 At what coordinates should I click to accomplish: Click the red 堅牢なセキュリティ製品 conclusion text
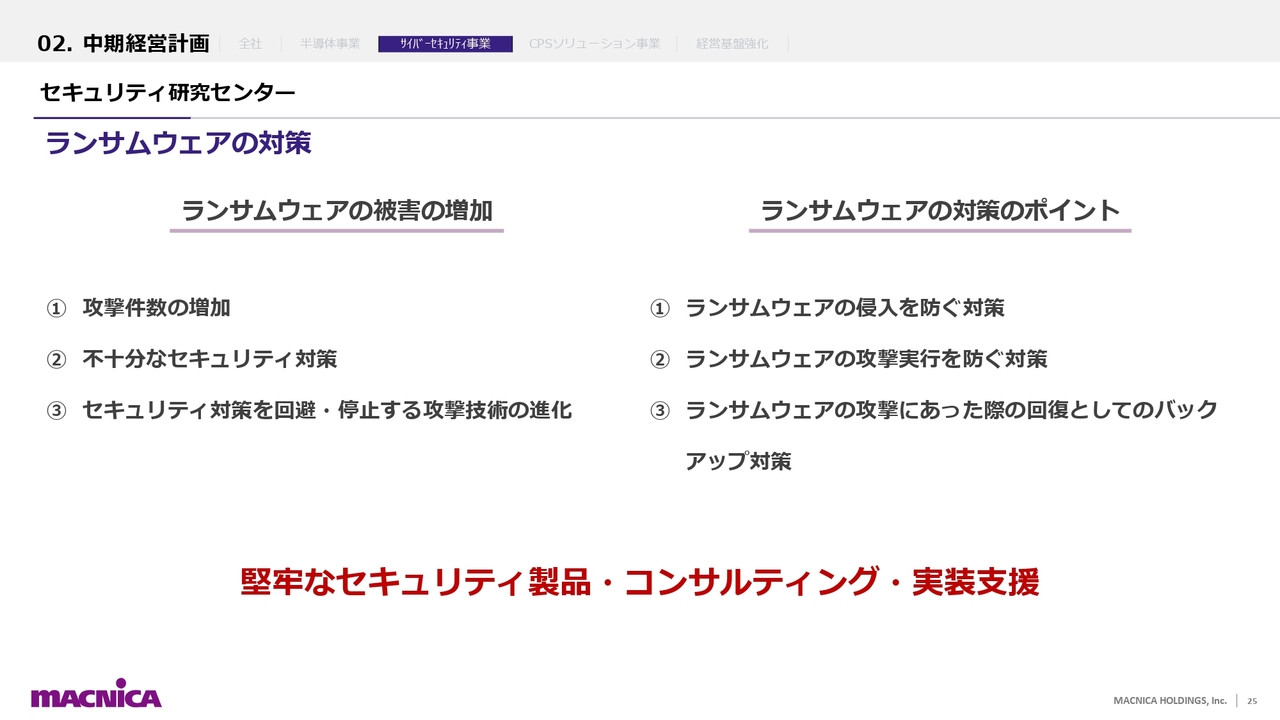point(639,582)
